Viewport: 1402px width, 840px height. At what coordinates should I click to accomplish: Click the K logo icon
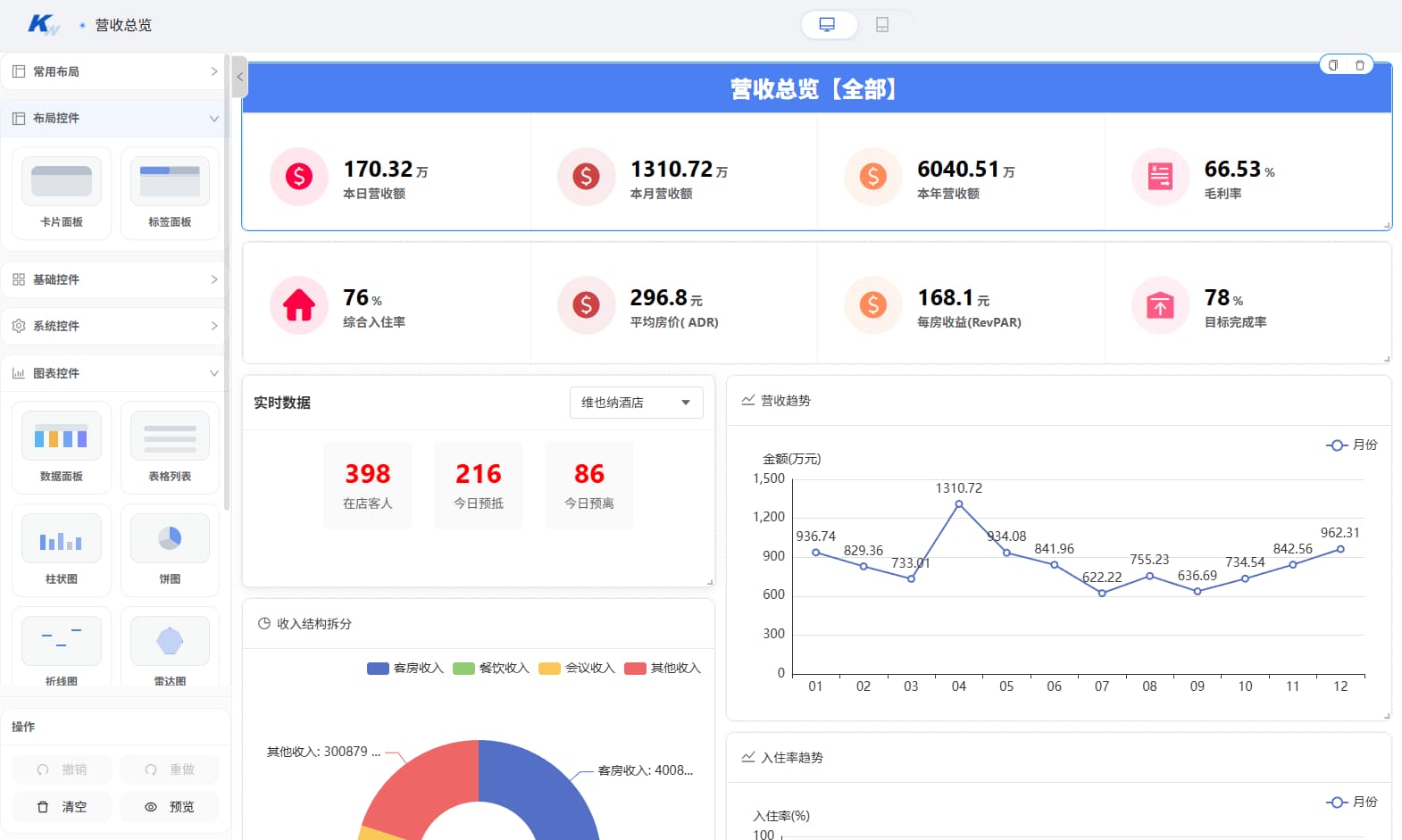click(x=43, y=24)
